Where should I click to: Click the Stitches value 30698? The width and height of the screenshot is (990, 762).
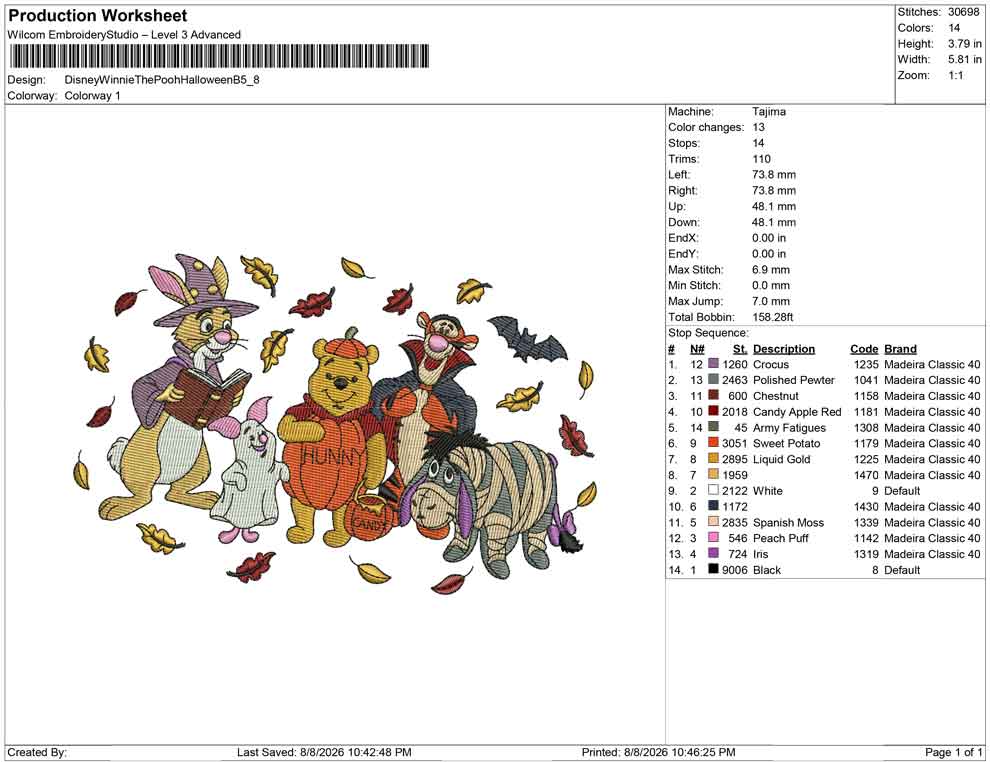[963, 12]
